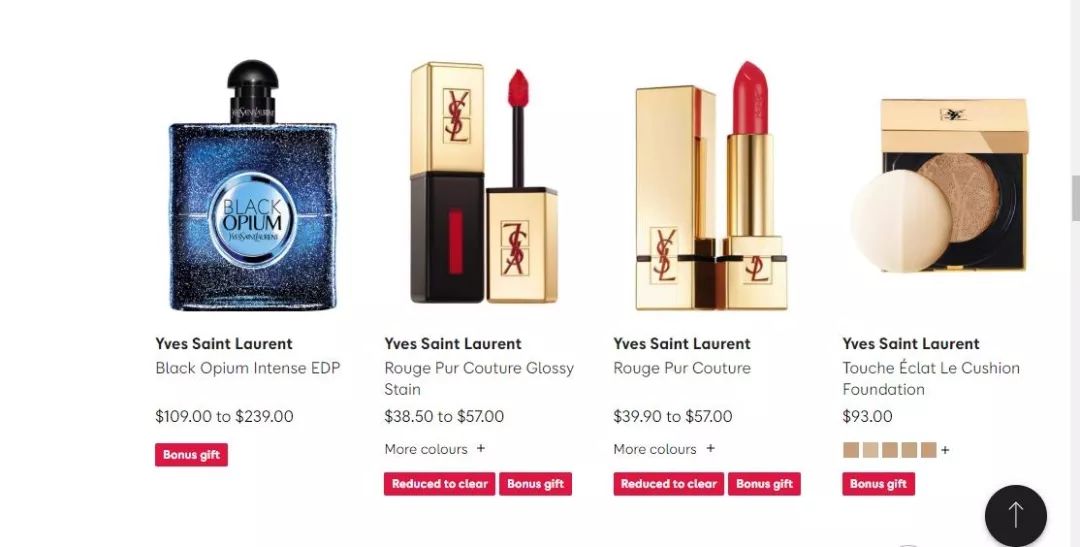
Task: Click Reduced to clear under Rouge Pur Couture
Action: (x=669, y=484)
